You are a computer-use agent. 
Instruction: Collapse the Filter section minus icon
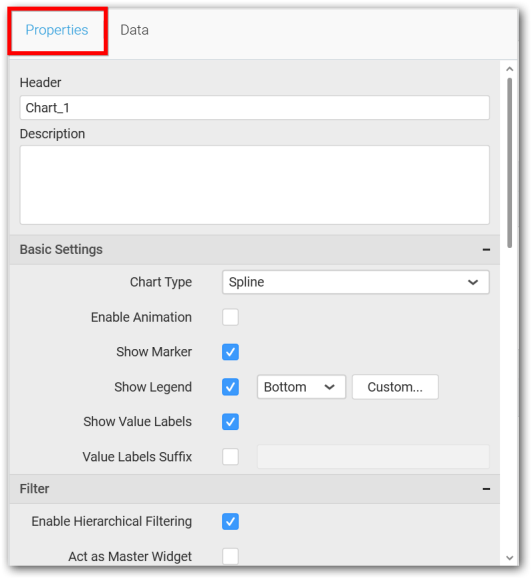coord(486,489)
